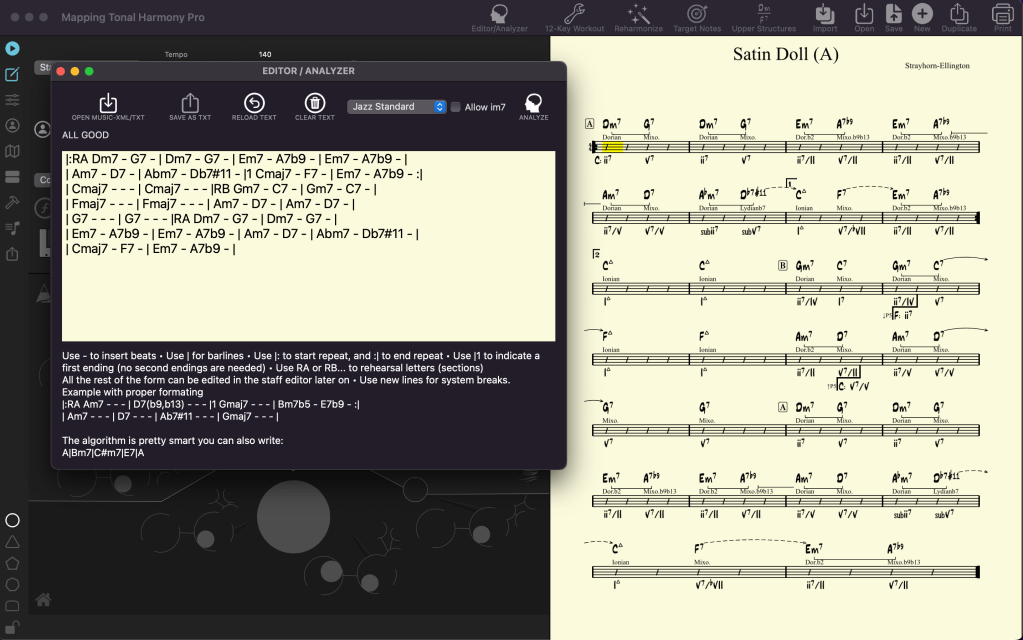
Task: Click the Open Music-XML/TXT icon
Action: point(108,104)
